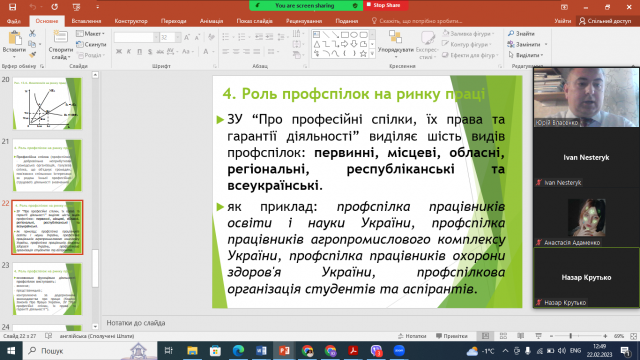Toggle bold Ж formatting
This screenshot has width=640, height=360.
[x=119, y=51]
